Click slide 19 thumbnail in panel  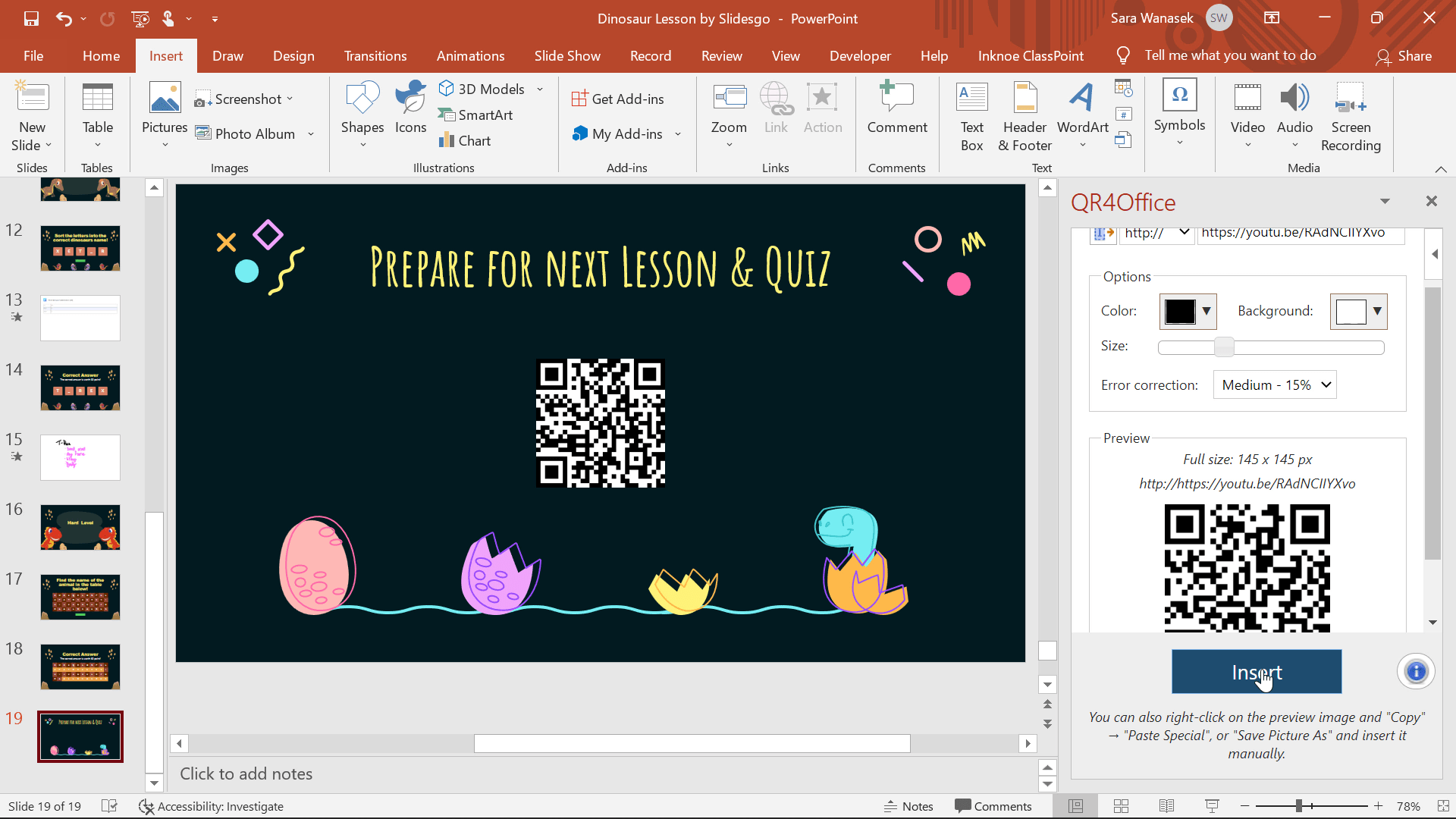pyautogui.click(x=79, y=735)
